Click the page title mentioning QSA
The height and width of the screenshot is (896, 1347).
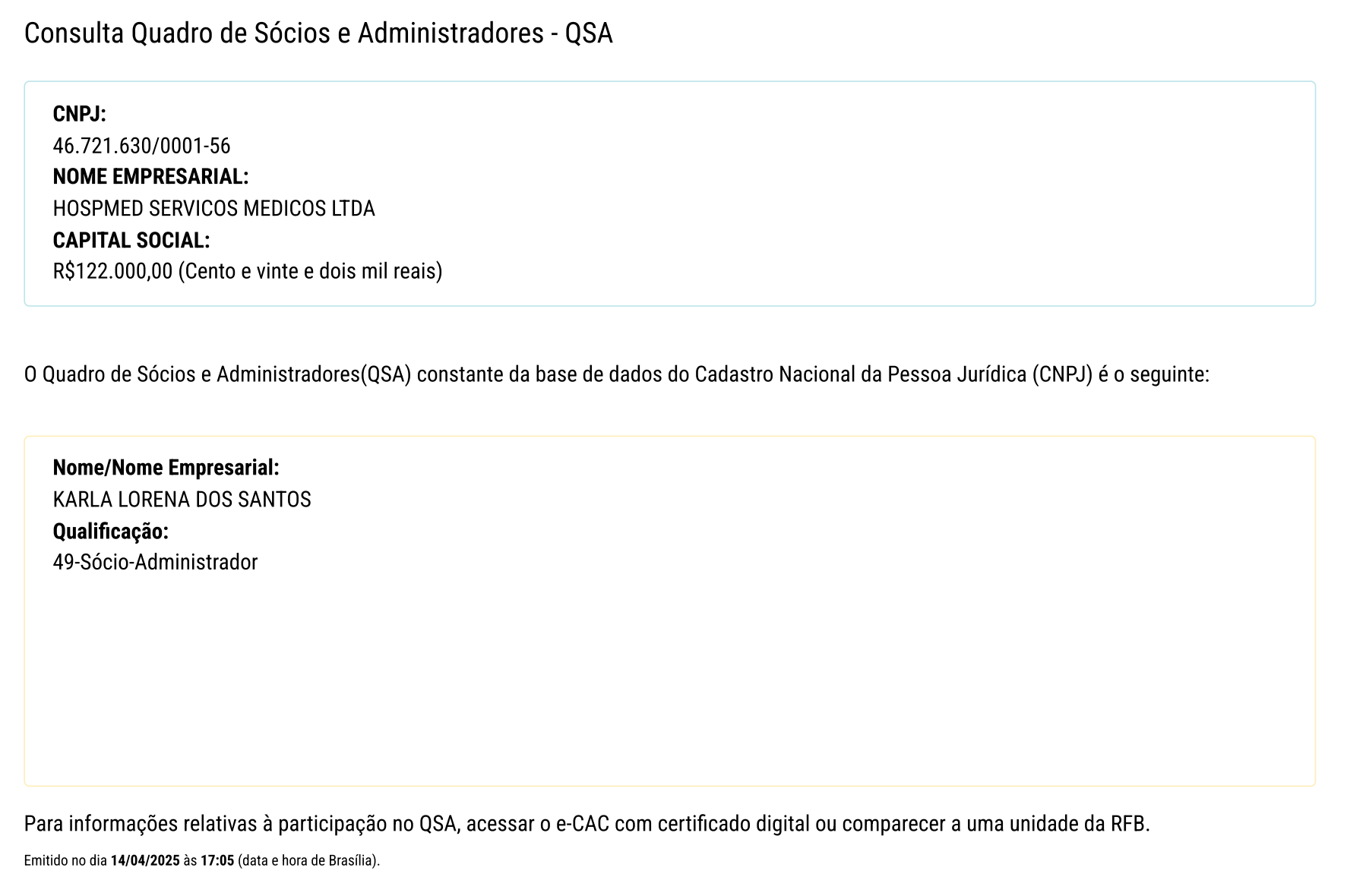click(318, 34)
